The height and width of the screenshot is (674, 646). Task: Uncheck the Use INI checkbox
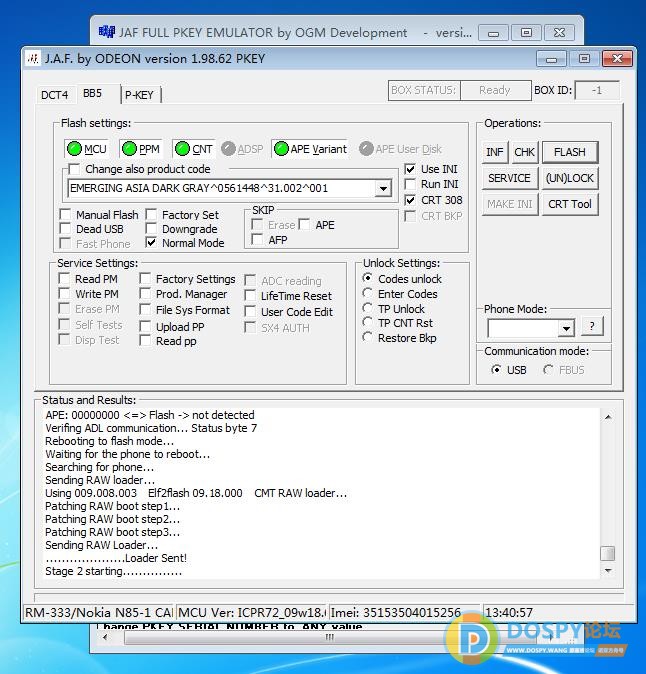point(411,169)
